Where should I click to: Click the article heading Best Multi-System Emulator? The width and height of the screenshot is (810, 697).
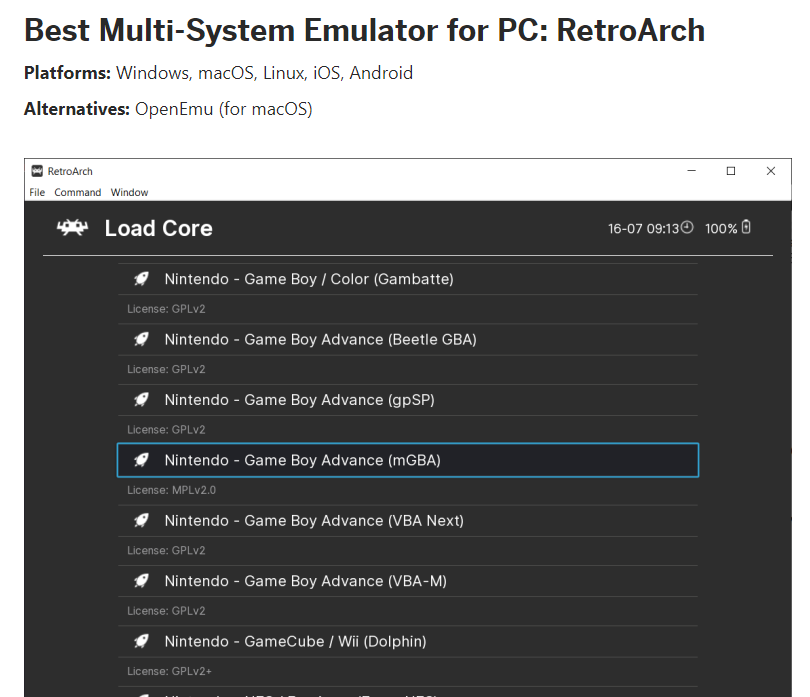365,30
